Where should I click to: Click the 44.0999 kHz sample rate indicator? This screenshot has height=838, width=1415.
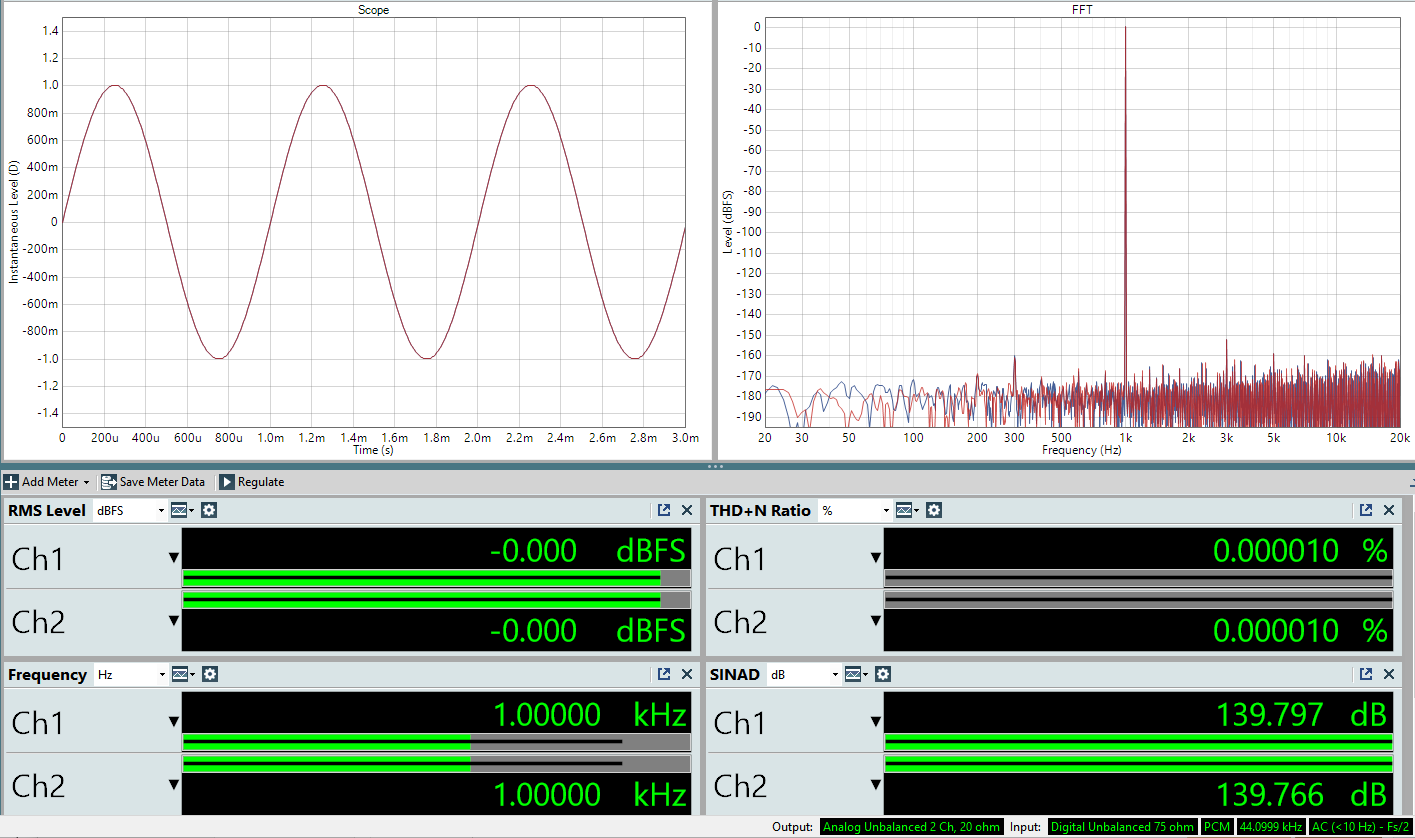(x=1270, y=827)
